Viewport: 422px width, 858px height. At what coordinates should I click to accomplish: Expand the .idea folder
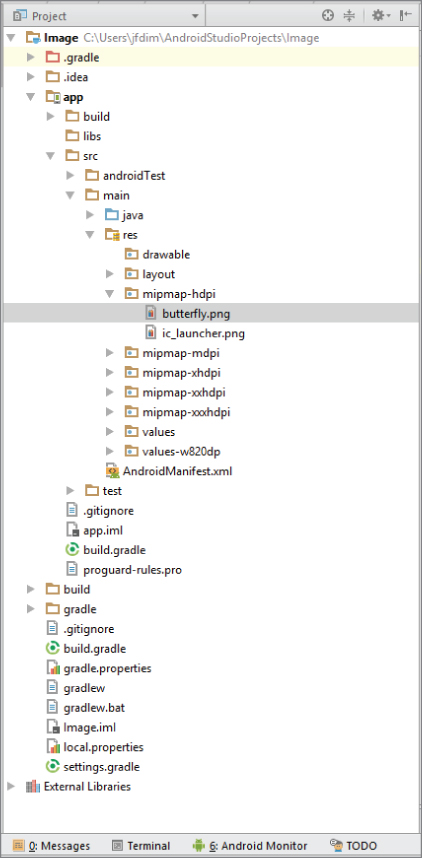pos(31,77)
